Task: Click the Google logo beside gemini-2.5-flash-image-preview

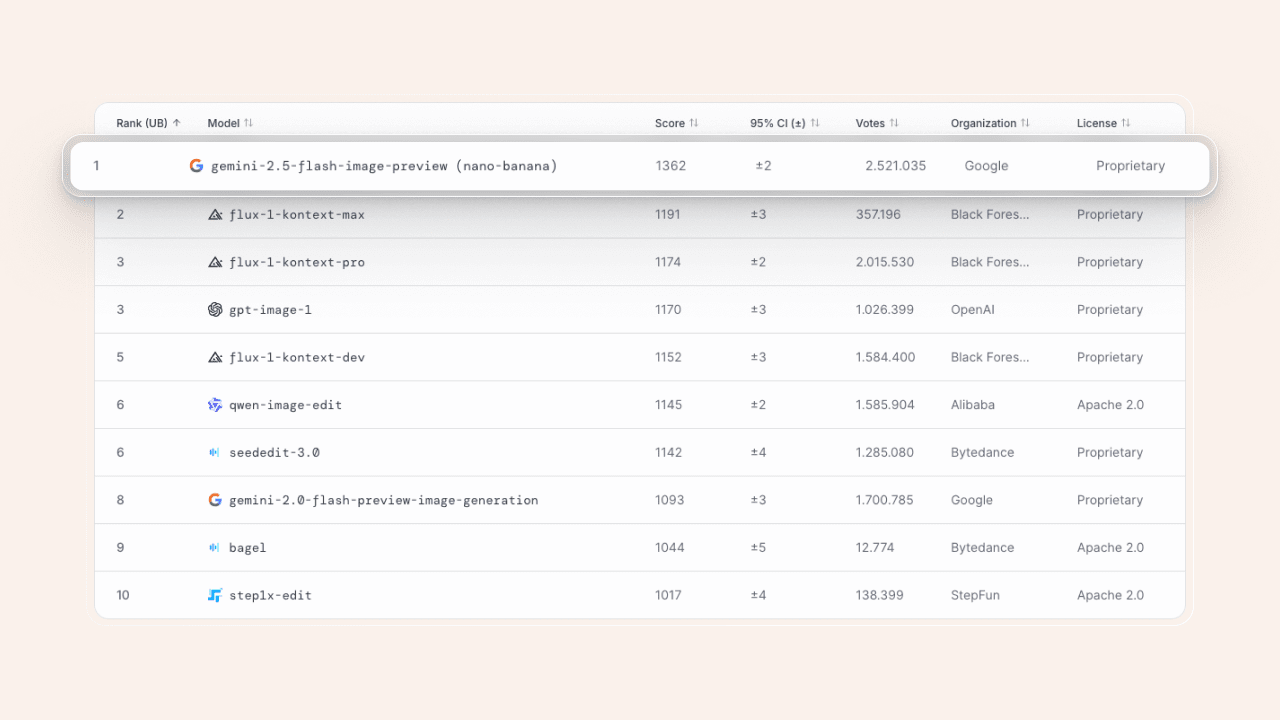Action: click(x=196, y=166)
